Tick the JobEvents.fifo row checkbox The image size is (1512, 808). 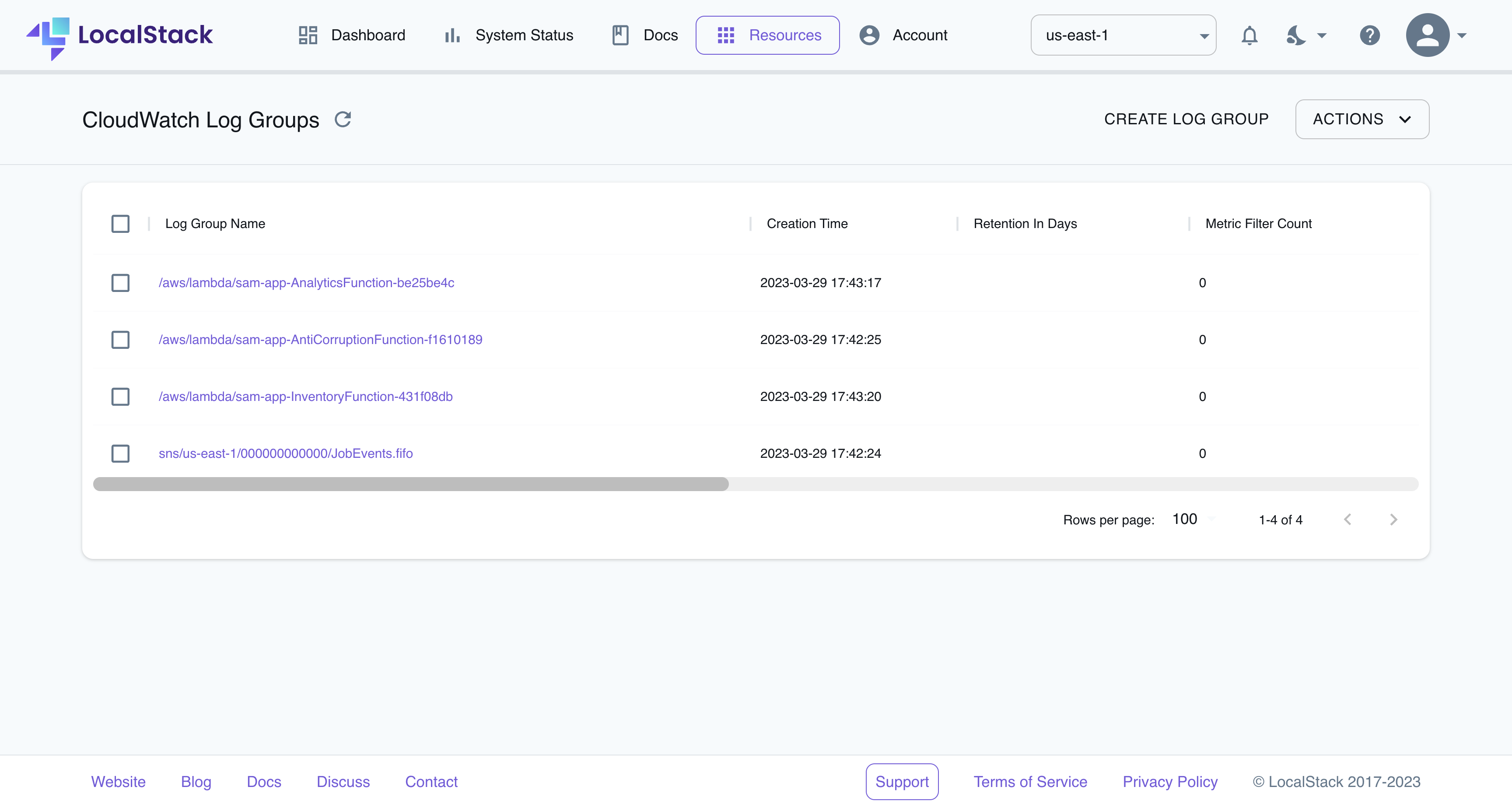(120, 453)
